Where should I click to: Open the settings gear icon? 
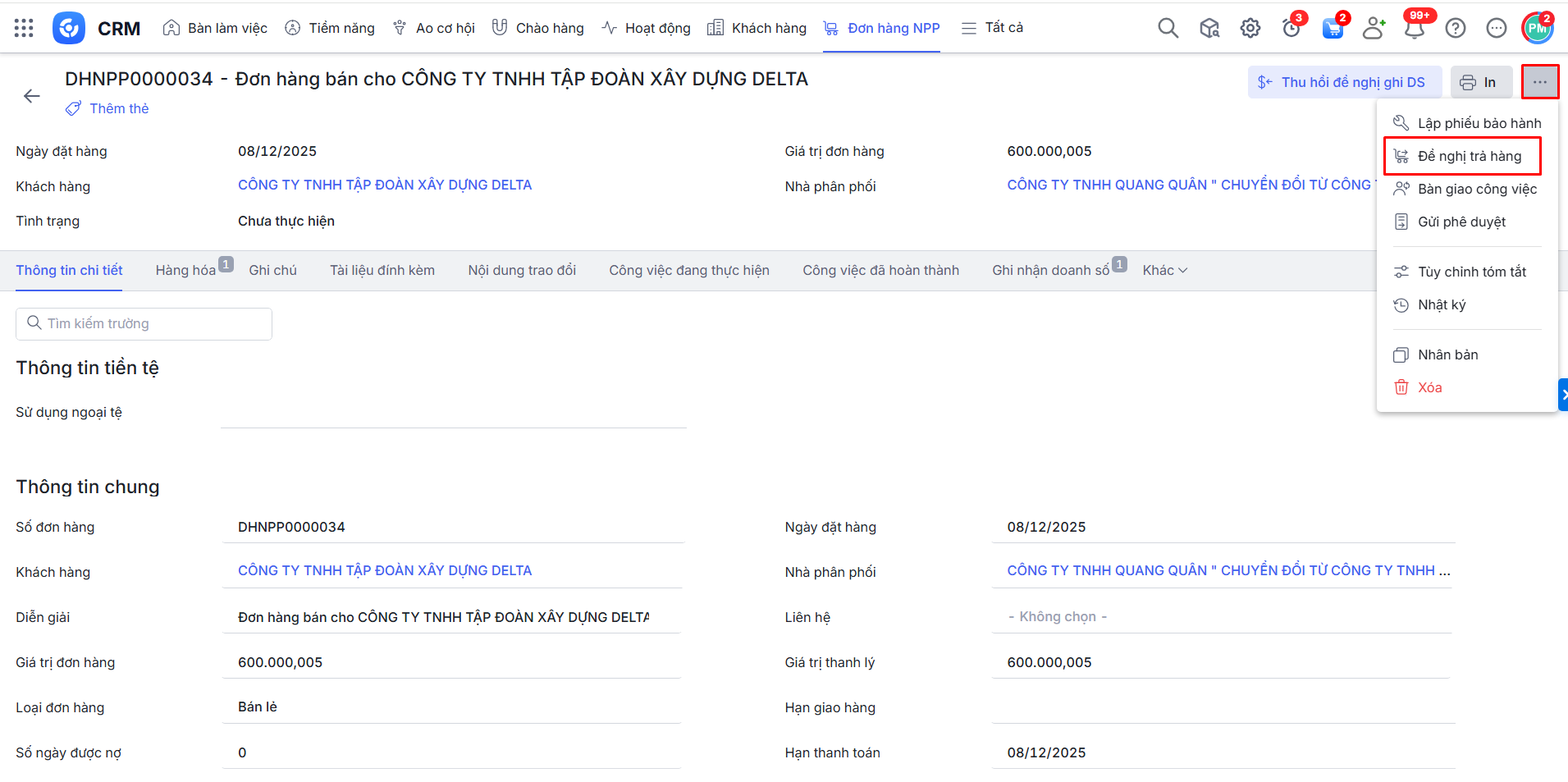[1250, 28]
